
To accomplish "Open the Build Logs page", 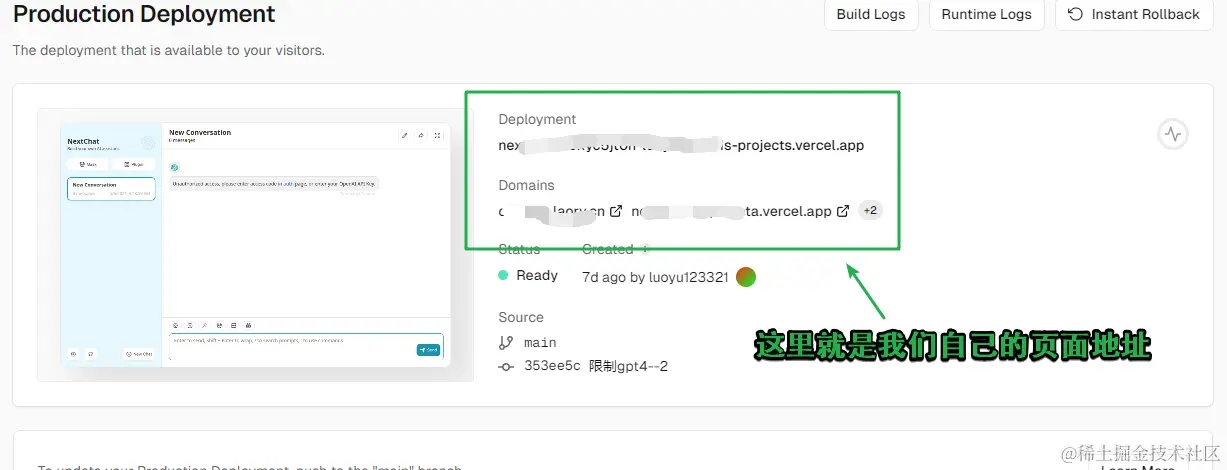I will coord(871,14).
